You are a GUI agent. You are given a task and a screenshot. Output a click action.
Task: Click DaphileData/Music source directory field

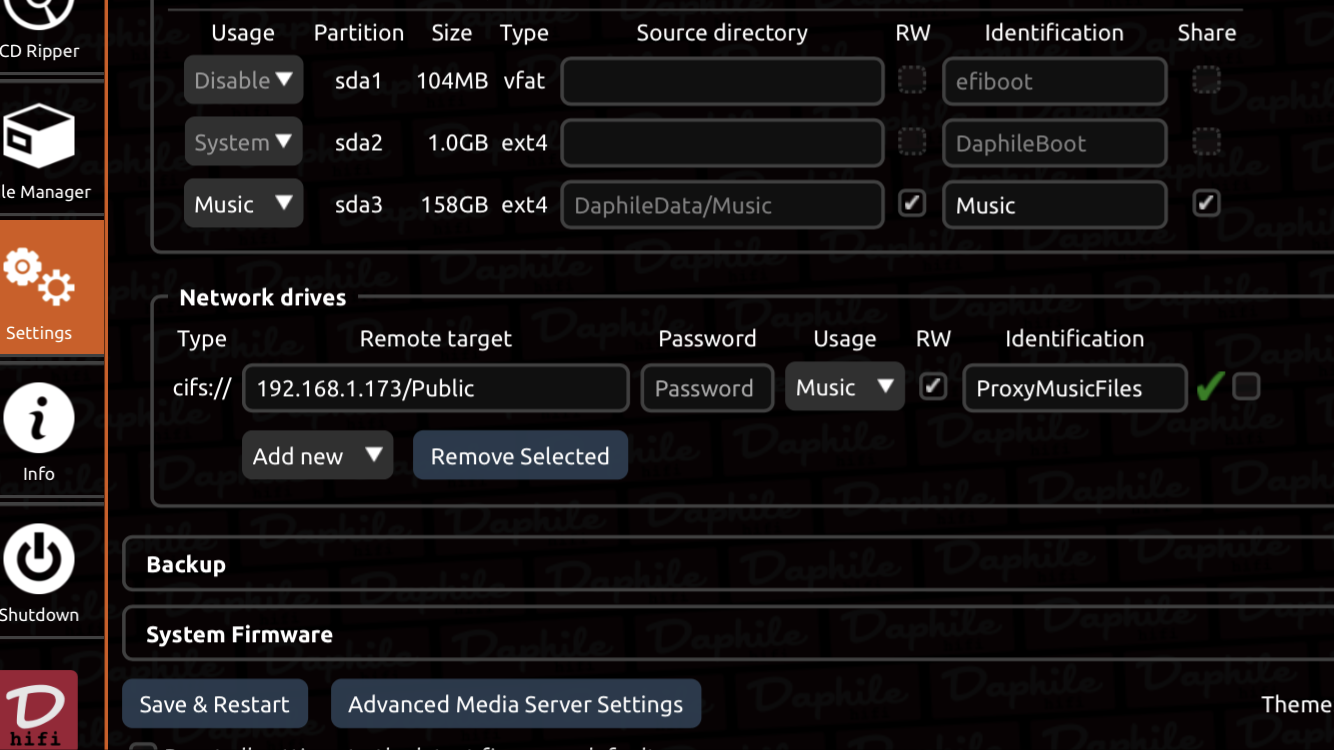[x=722, y=205]
